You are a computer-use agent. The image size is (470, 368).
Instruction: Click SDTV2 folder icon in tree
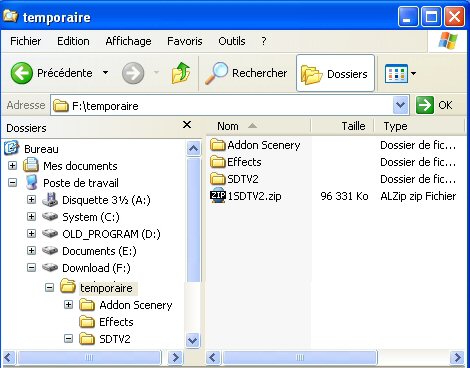click(x=87, y=339)
